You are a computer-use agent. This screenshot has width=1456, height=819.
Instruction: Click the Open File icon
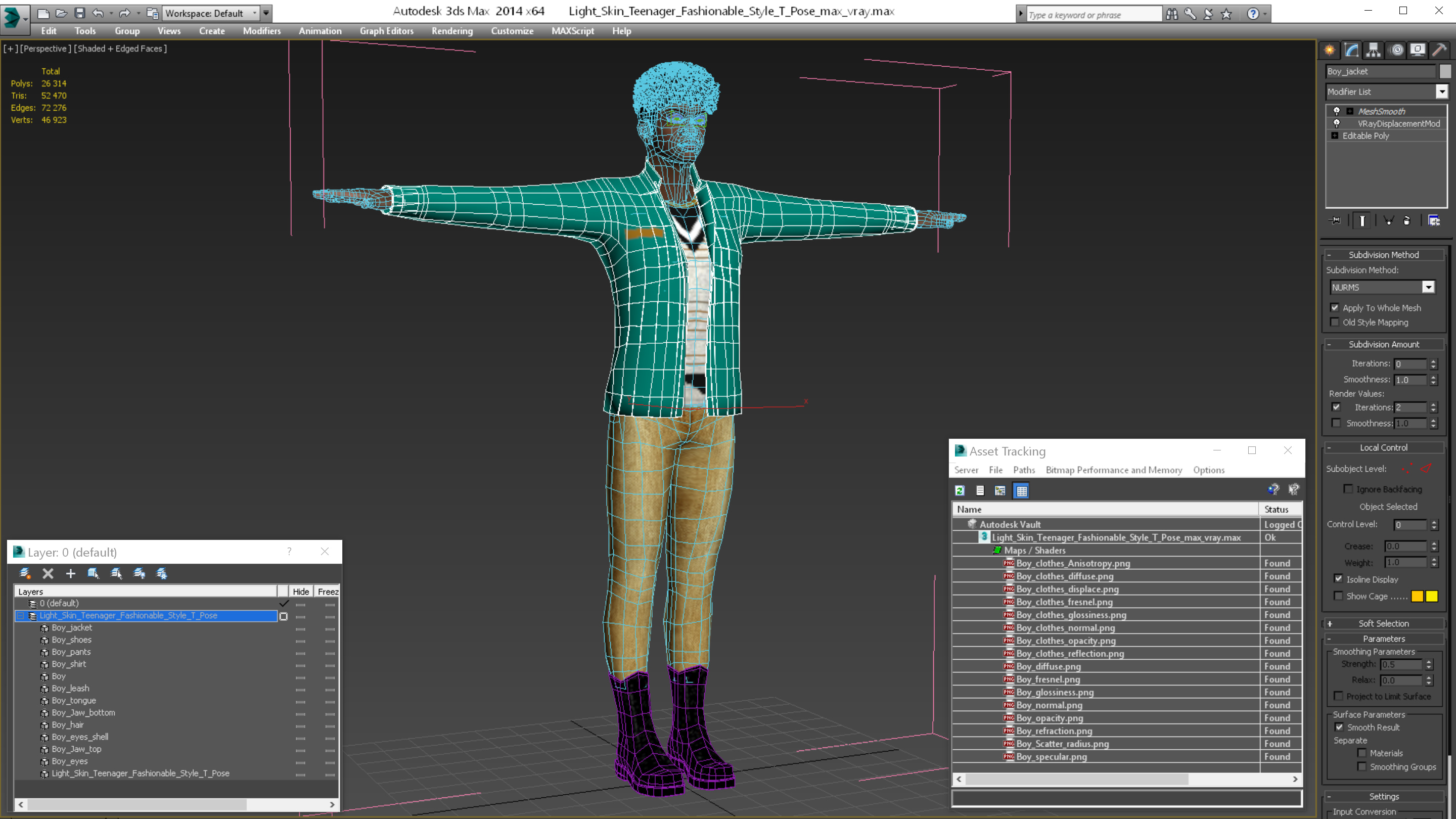tap(61, 13)
